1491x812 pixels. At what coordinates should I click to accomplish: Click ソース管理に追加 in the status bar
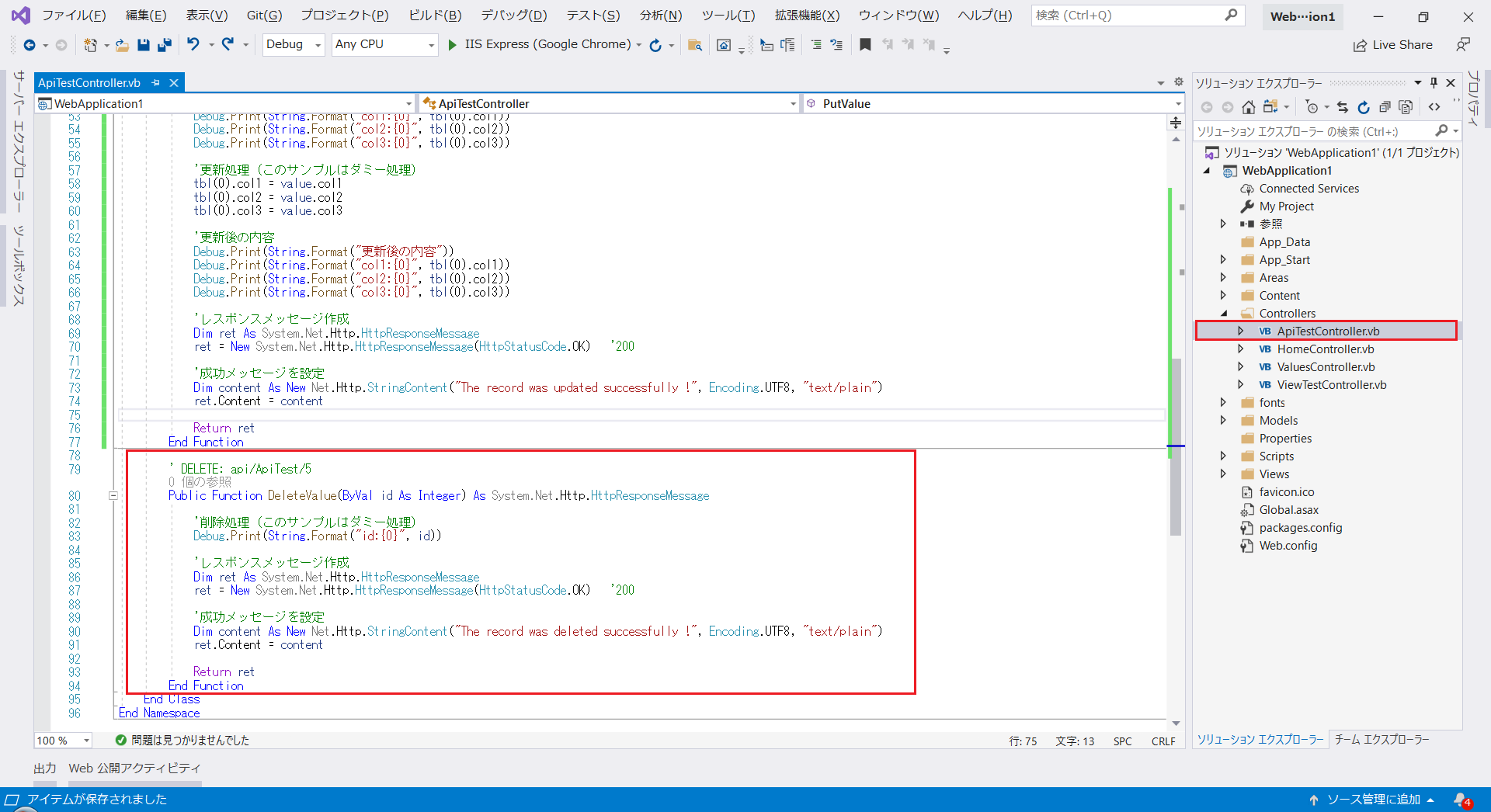1373,799
